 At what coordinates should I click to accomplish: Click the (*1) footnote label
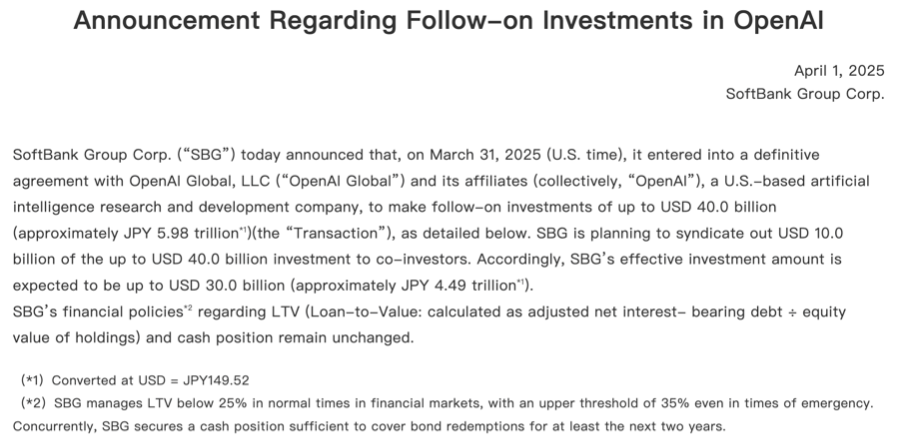(x=33, y=381)
